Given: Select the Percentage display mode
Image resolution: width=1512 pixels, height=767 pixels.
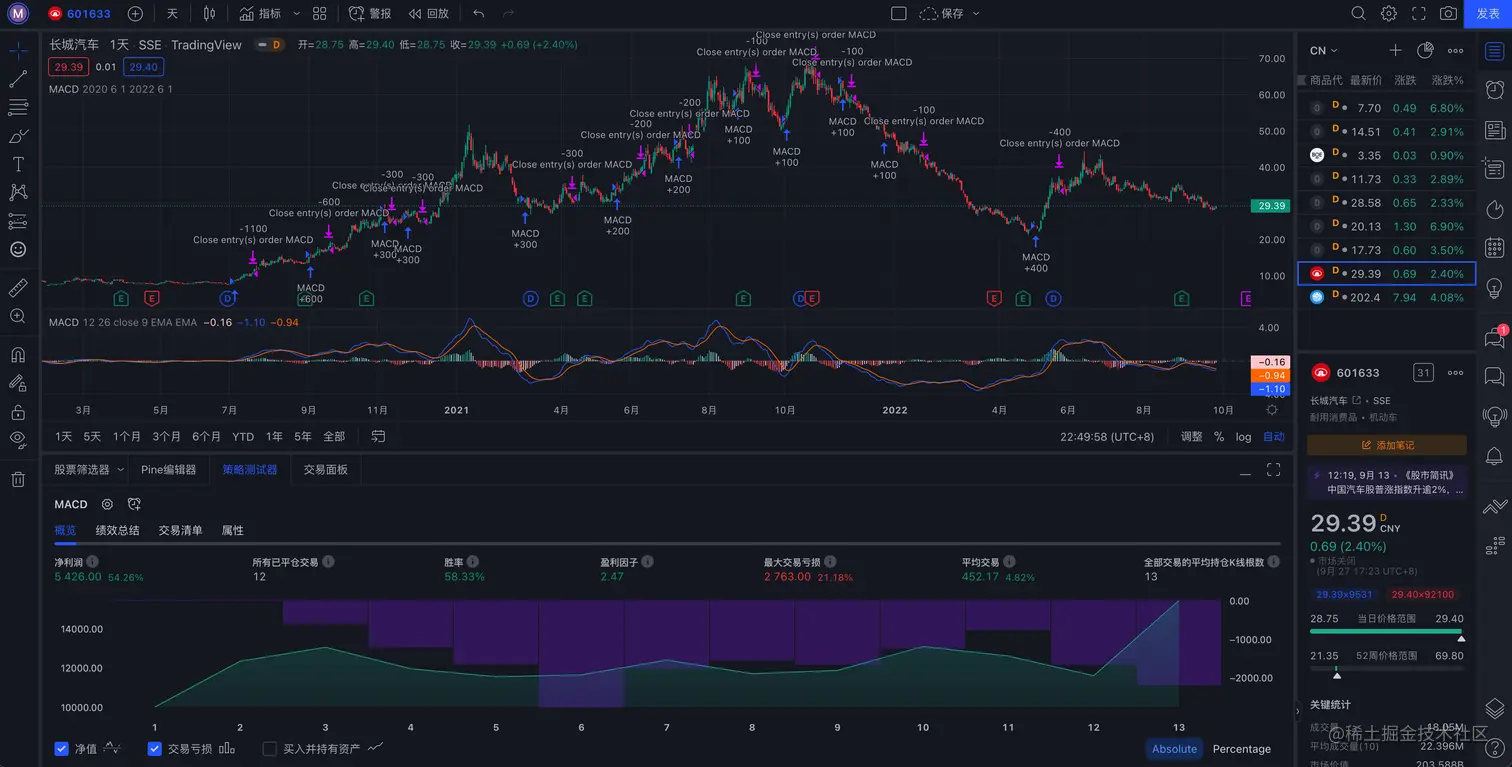Looking at the screenshot, I should coord(1242,748).
